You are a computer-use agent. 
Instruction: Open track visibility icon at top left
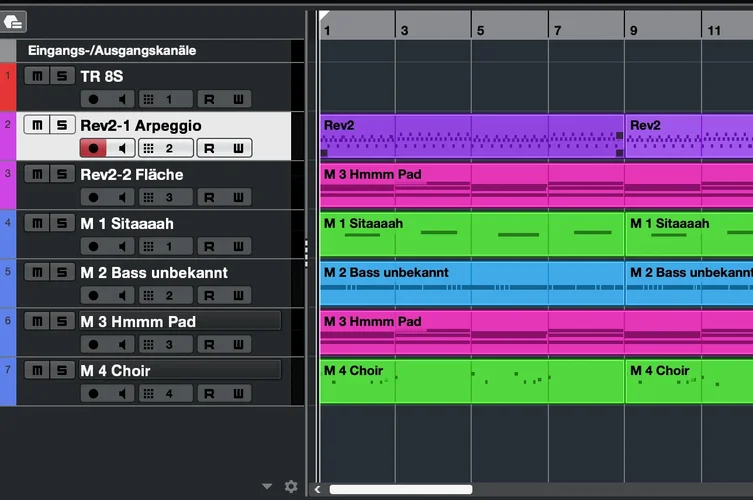[13, 22]
